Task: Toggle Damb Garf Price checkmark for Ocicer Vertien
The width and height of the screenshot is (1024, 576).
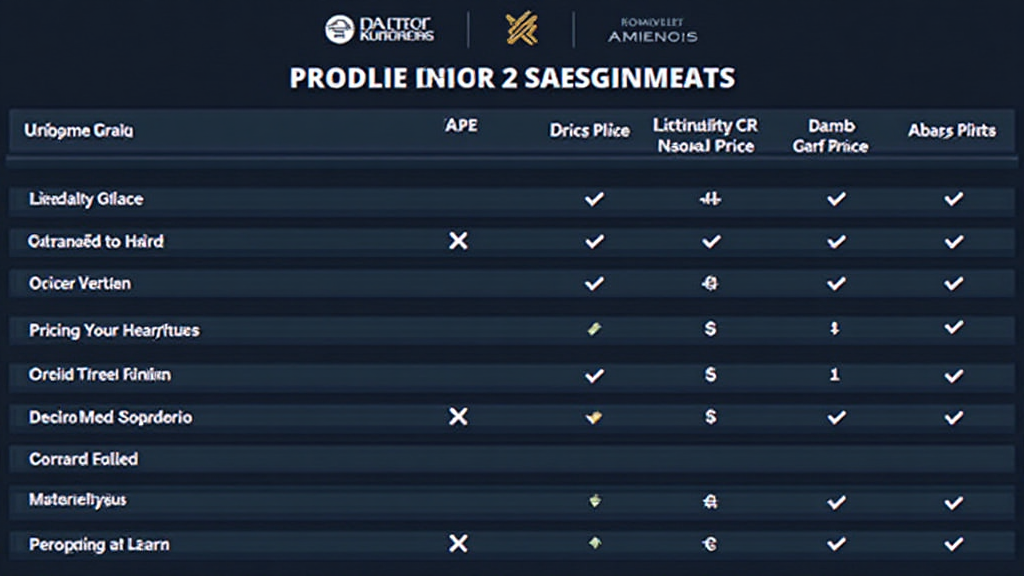Action: point(836,284)
